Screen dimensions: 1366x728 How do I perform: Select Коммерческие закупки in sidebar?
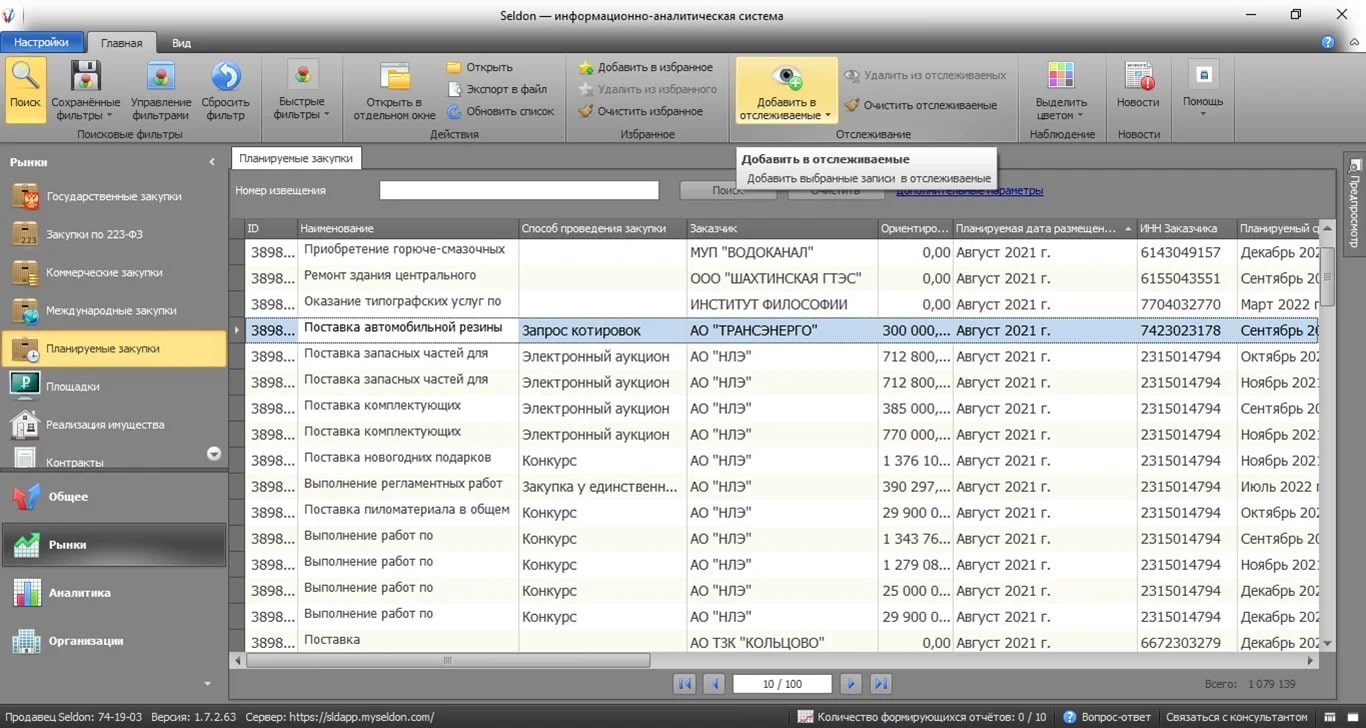tap(114, 273)
